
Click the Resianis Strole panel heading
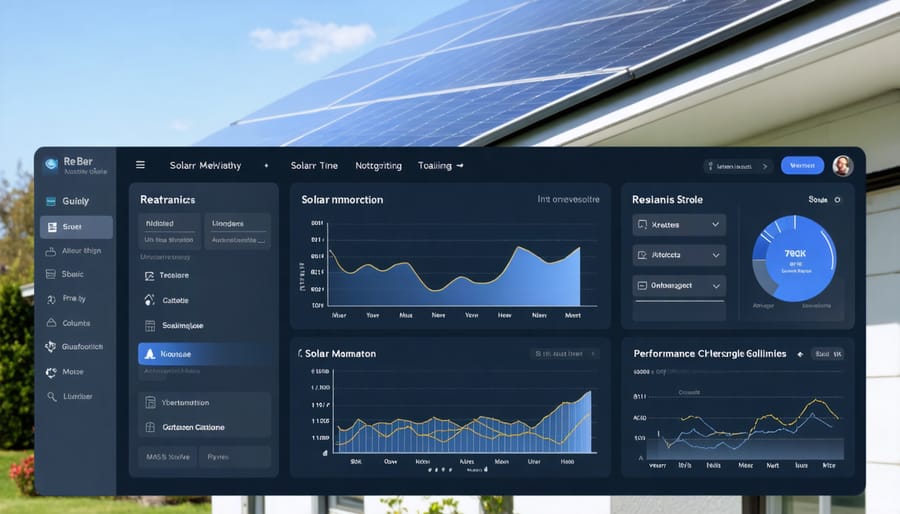[667, 200]
